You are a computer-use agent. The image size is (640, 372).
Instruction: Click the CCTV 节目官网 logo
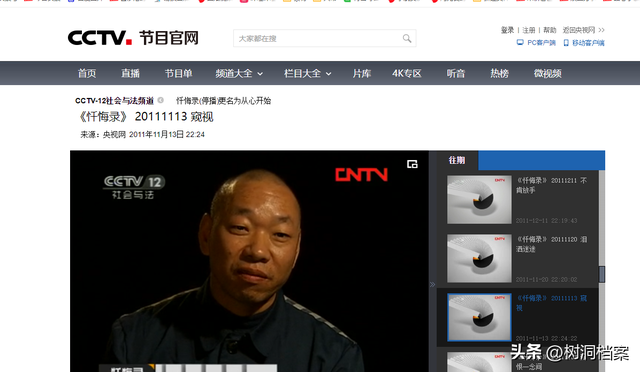coord(133,38)
